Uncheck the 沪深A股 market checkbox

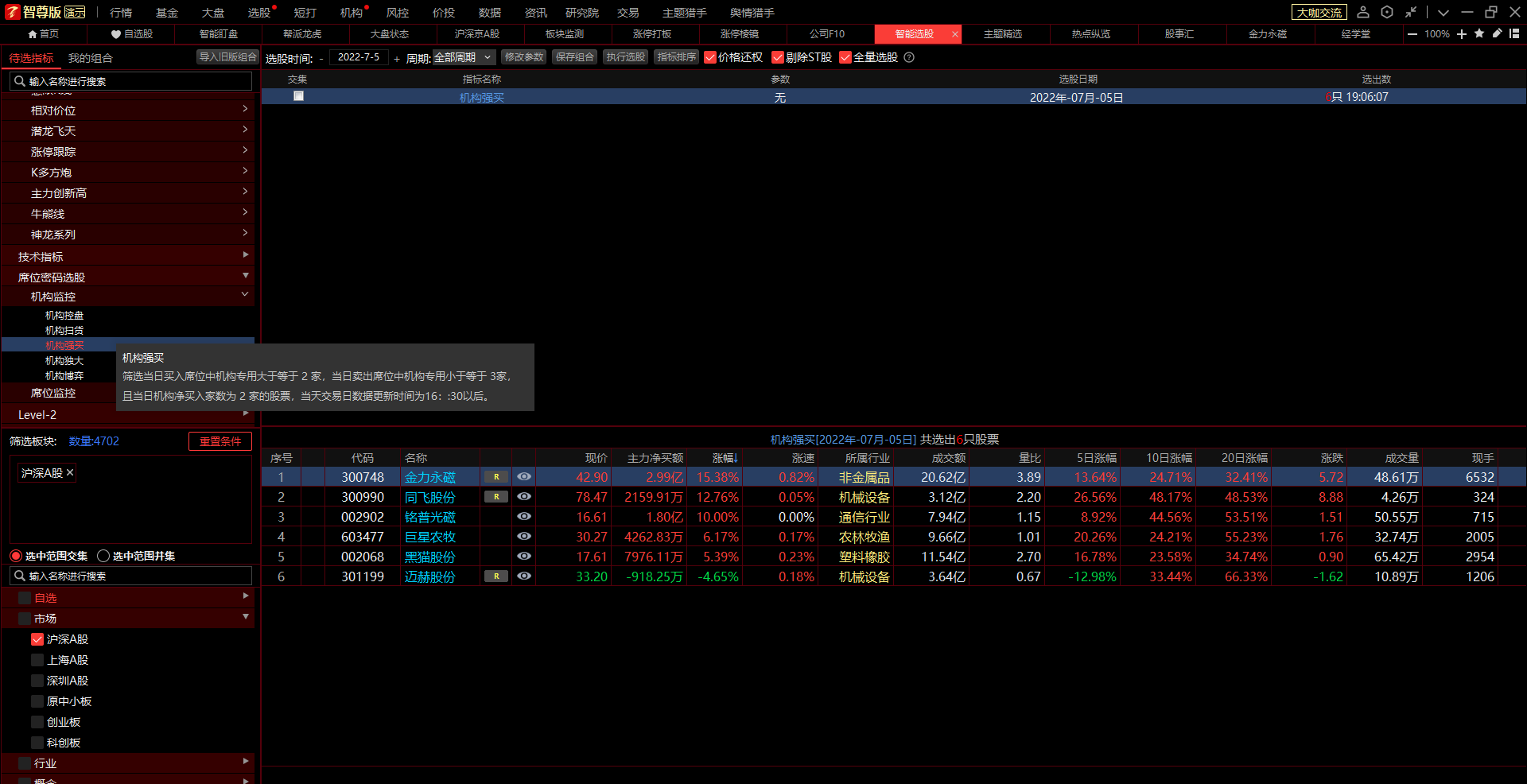coord(37,639)
